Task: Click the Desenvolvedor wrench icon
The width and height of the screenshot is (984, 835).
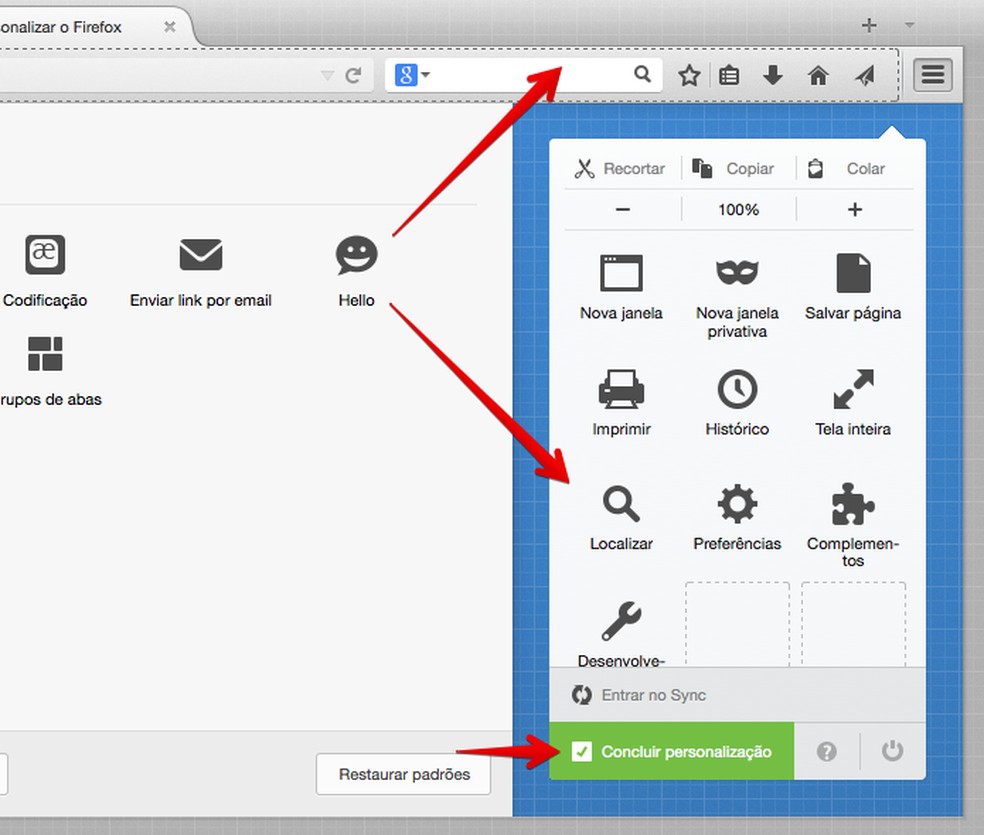Action: point(621,621)
